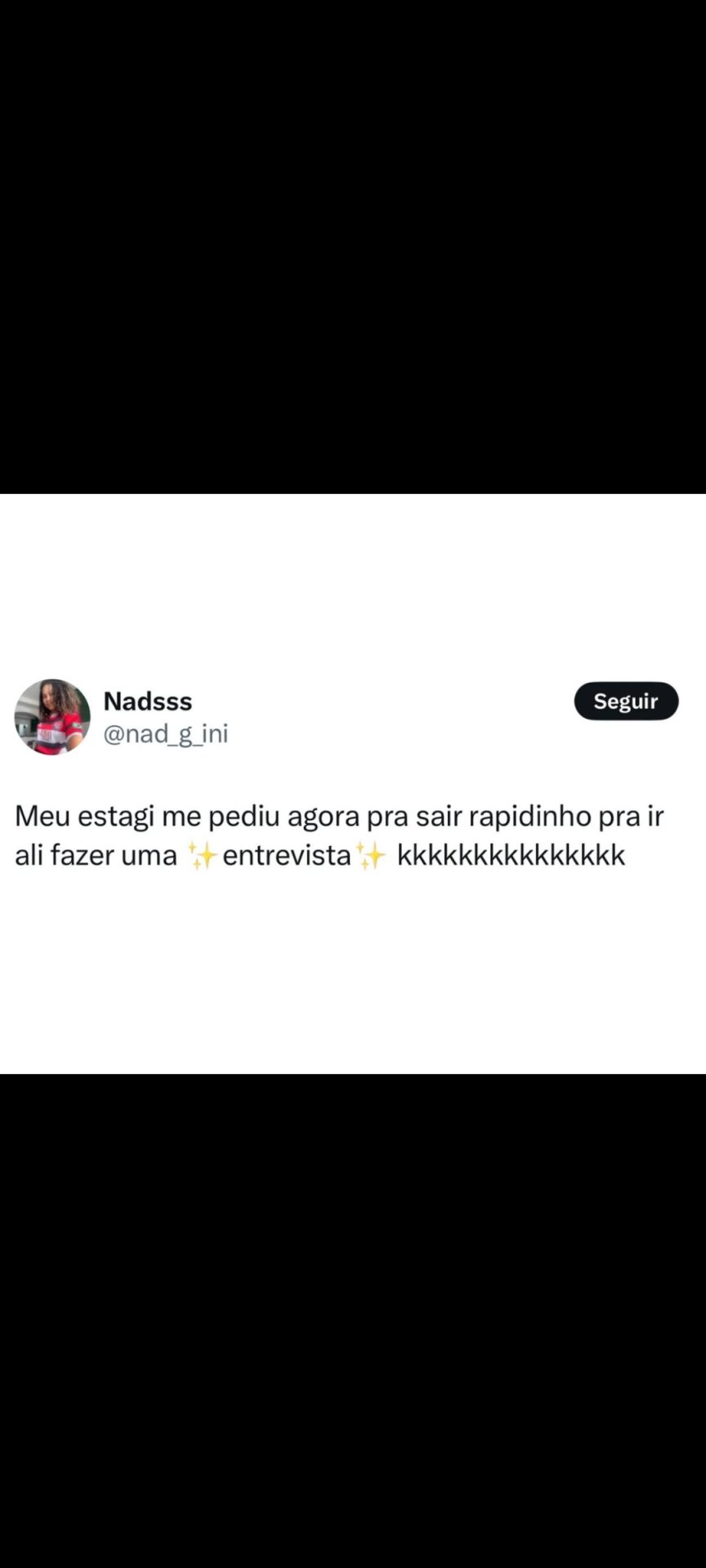
Task: Click the sparkle emoji before entrevista
Action: [x=202, y=855]
